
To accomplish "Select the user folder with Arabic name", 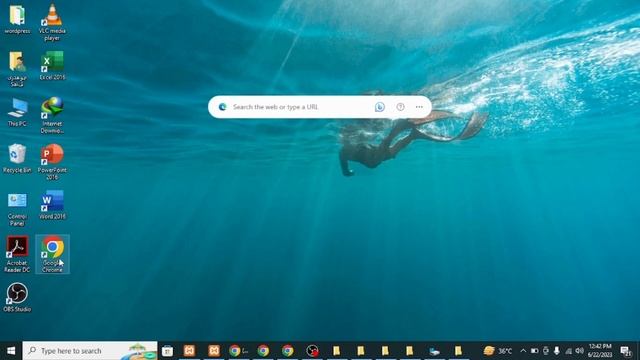I will click(17, 69).
